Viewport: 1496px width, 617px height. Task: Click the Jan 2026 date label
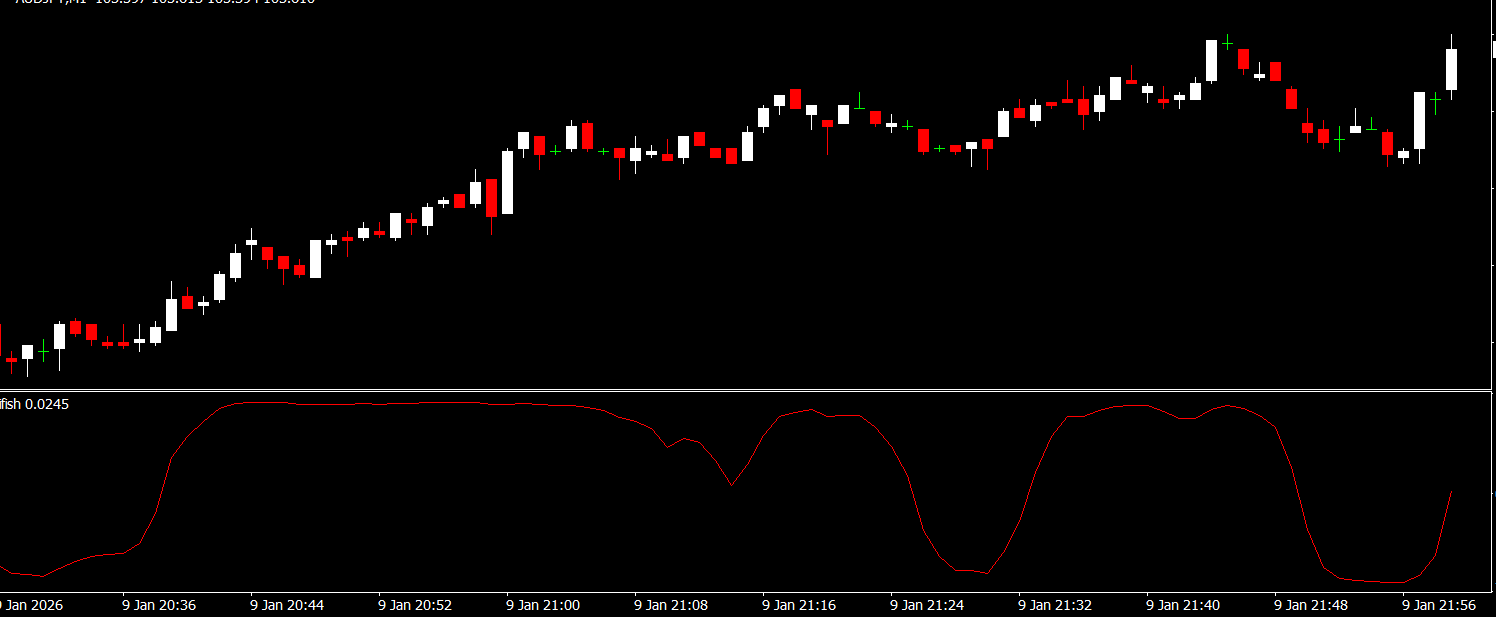pyautogui.click(x=30, y=605)
